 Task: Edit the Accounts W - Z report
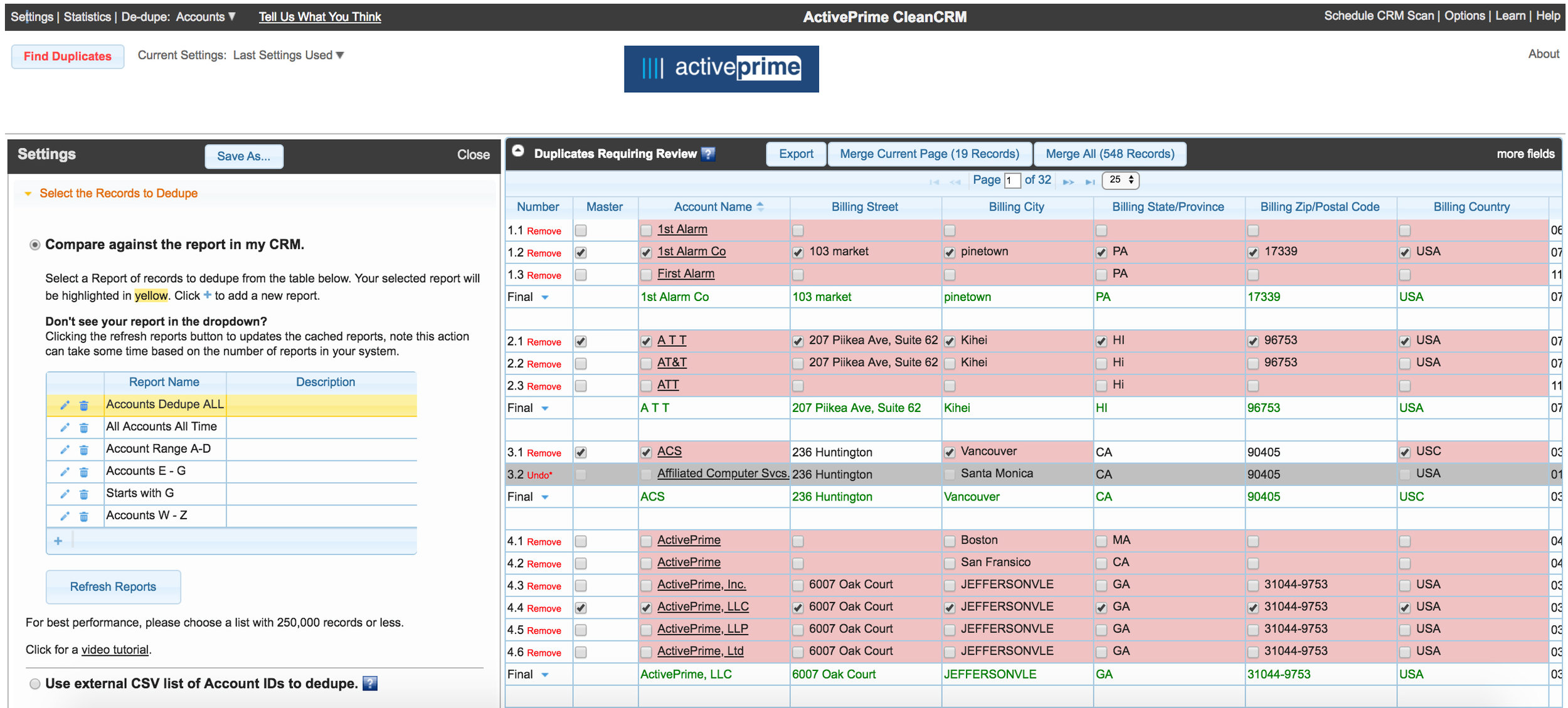[x=65, y=516]
